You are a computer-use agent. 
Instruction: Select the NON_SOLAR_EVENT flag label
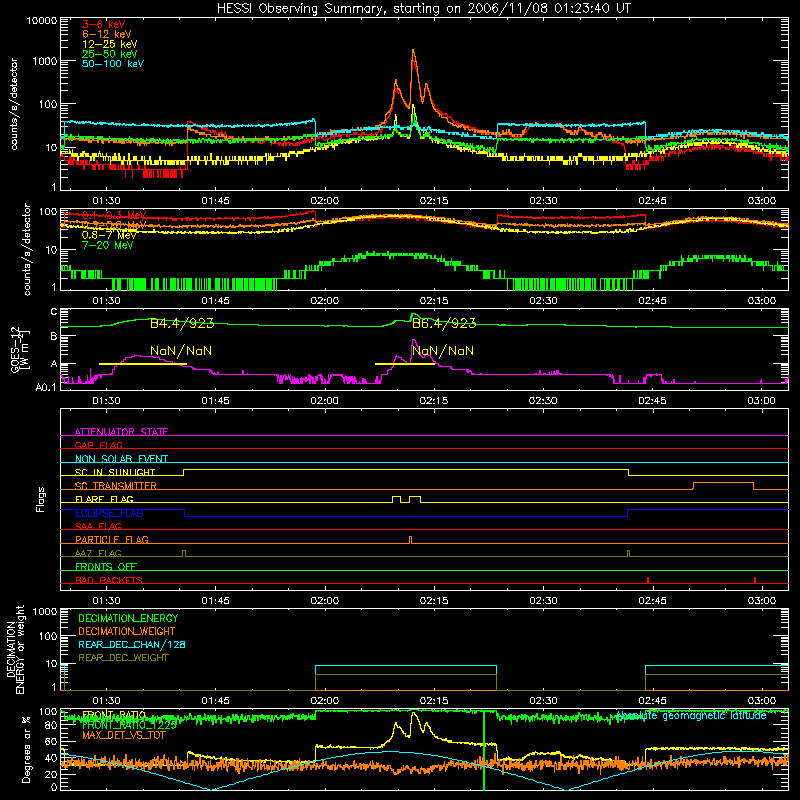point(121,459)
